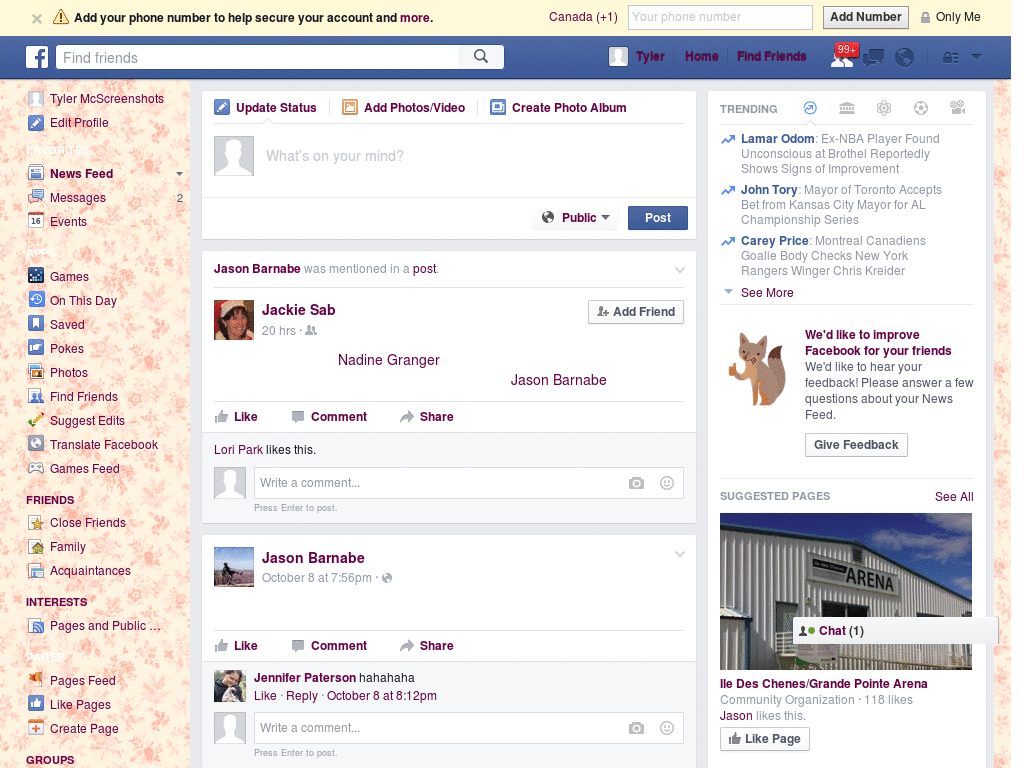Attach photo to Jason Barnabe post comment
The image size is (1024, 768).
coord(636,728)
